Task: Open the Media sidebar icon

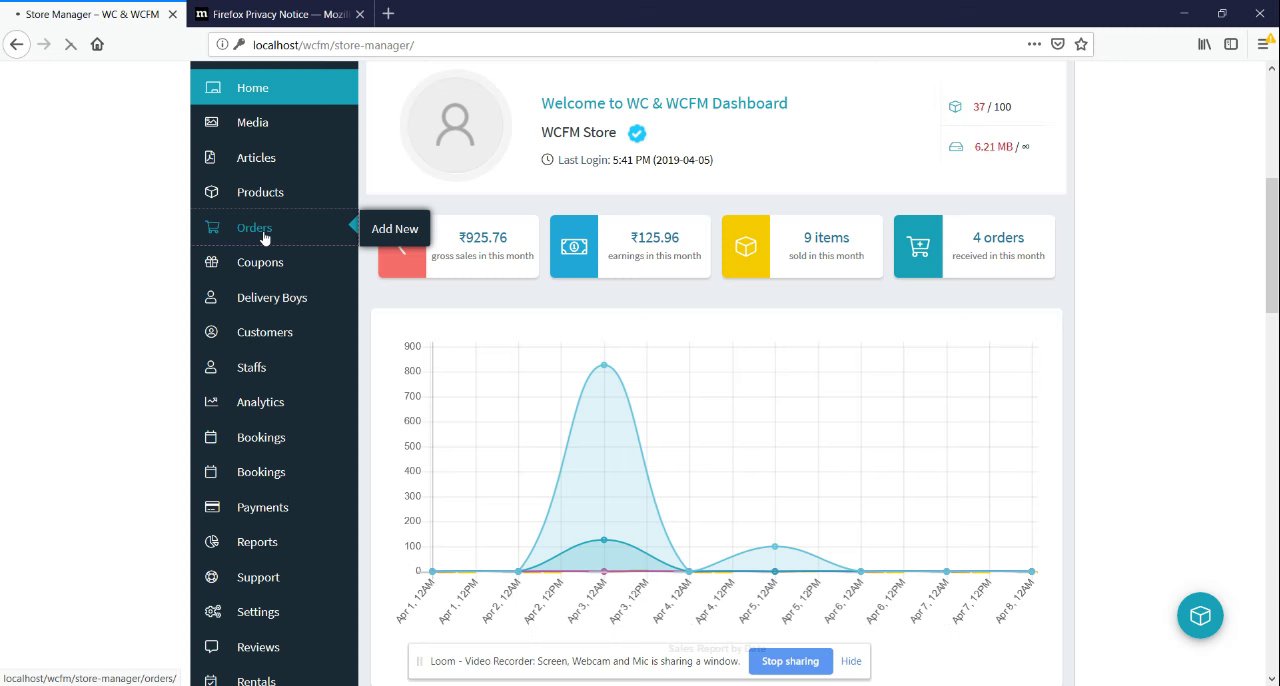Action: [x=211, y=122]
